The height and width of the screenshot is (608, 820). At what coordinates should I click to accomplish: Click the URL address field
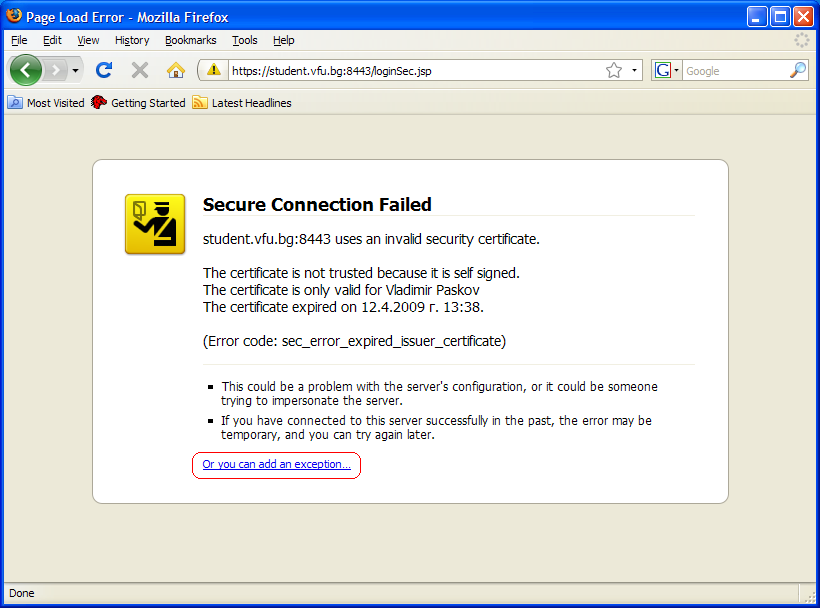click(x=416, y=71)
